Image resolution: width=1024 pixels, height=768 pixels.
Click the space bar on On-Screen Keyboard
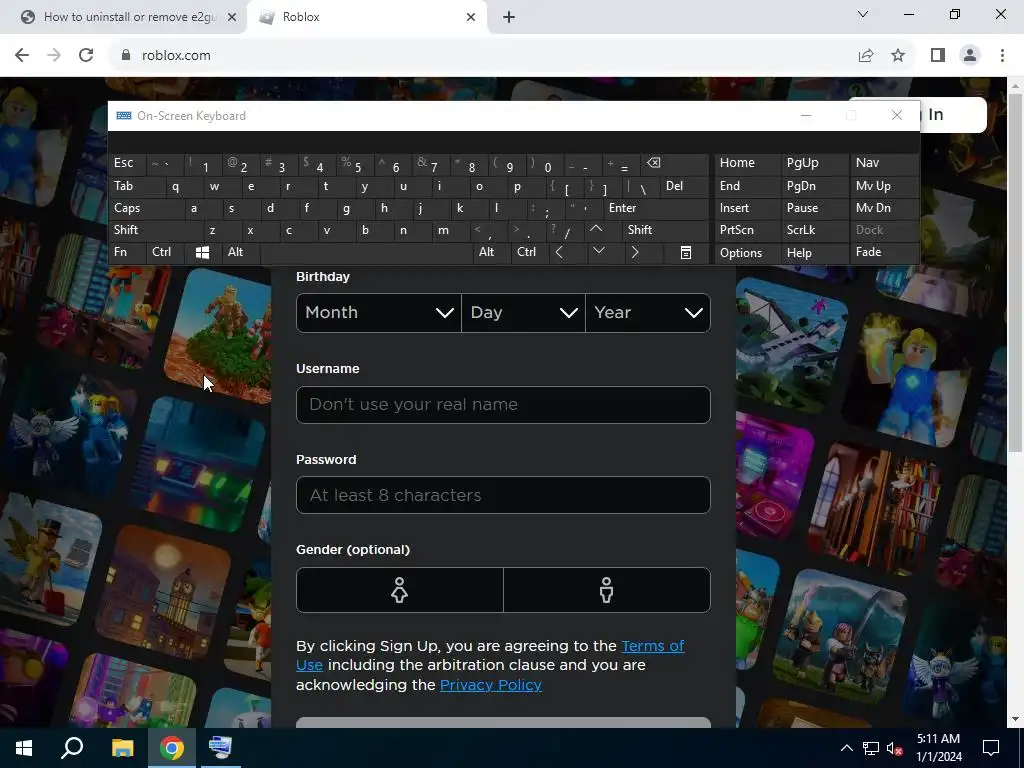[x=366, y=252]
